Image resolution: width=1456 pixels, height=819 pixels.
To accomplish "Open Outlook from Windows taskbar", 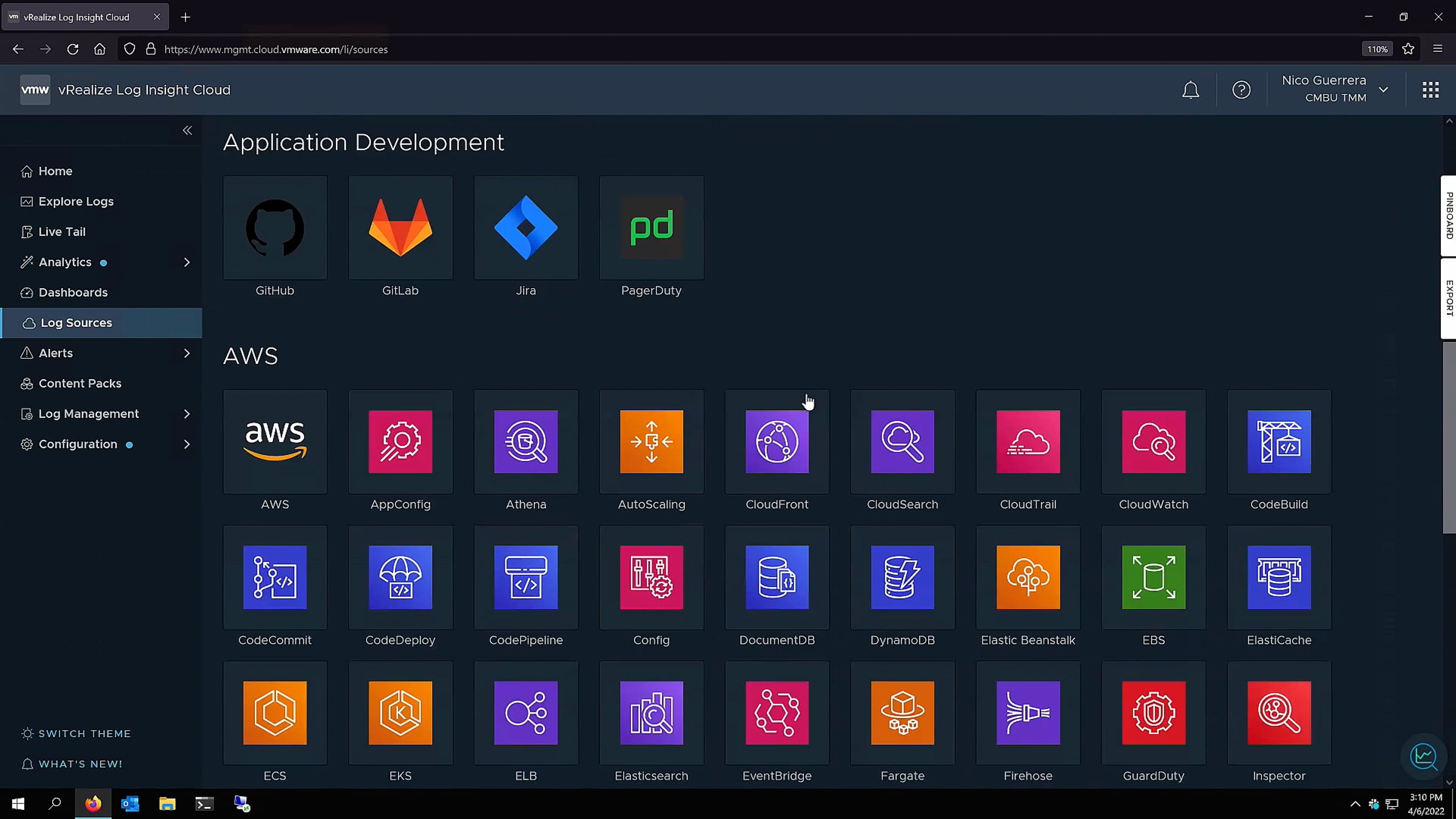I will pyautogui.click(x=130, y=804).
